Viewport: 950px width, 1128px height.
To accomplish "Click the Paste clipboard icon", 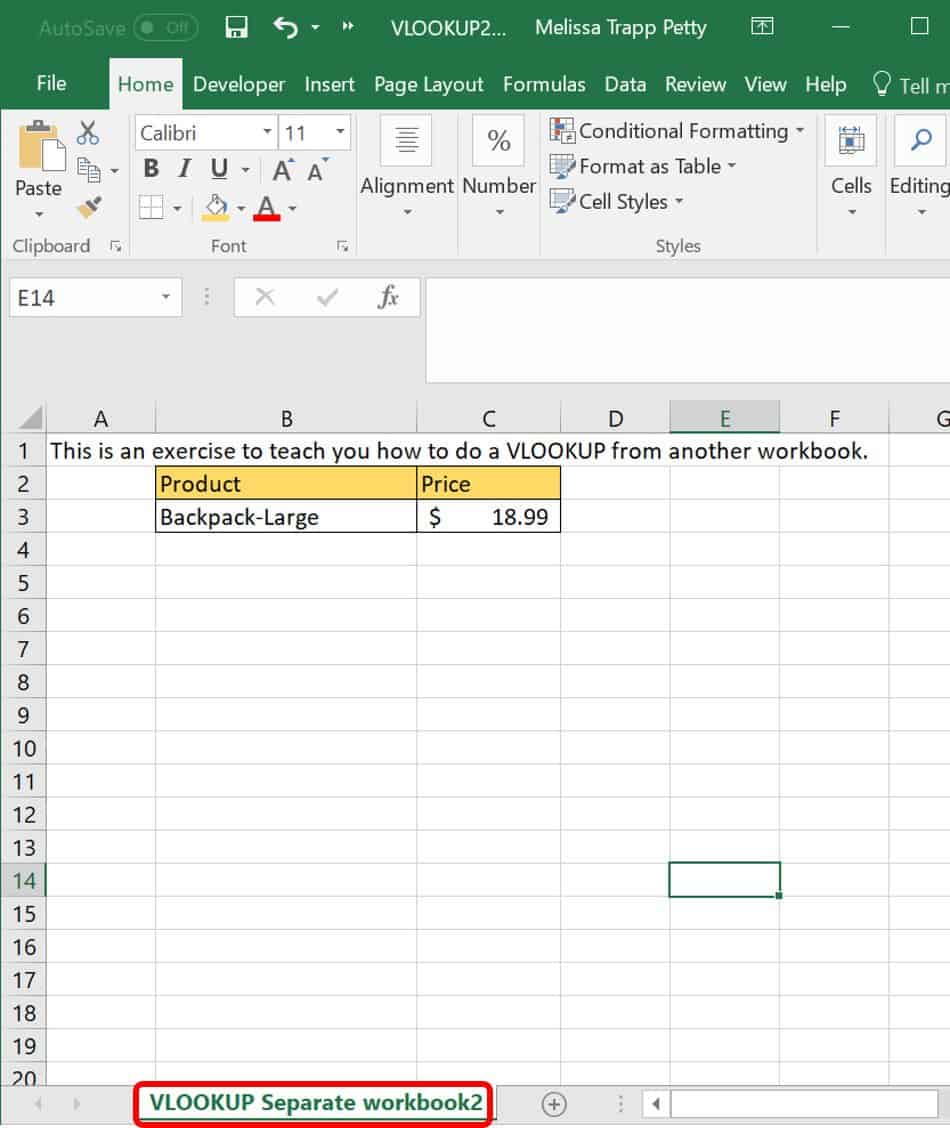I will tap(38, 148).
